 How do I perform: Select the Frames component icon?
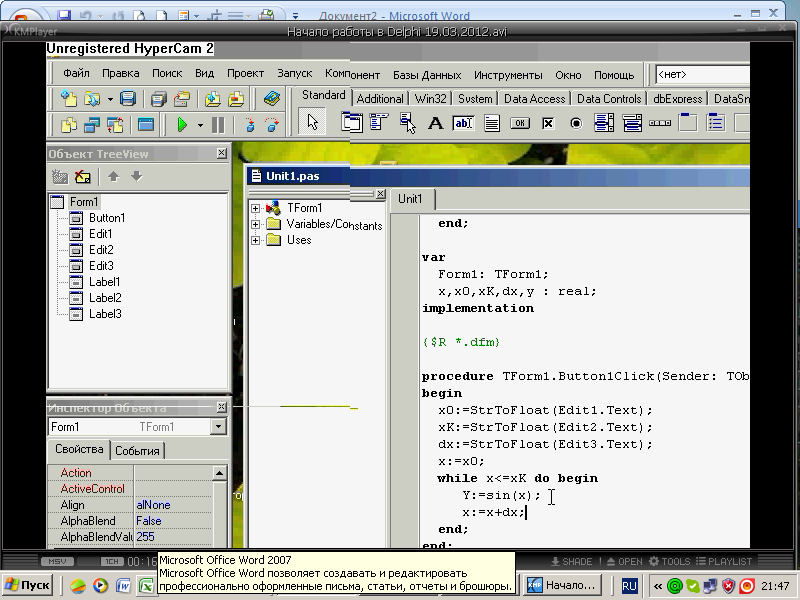(x=352, y=123)
